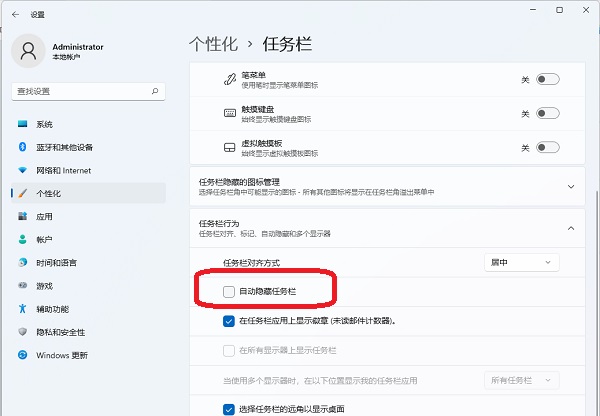The height and width of the screenshot is (416, 600).
Task: Click the search magnifier icon
Action: tap(155, 91)
